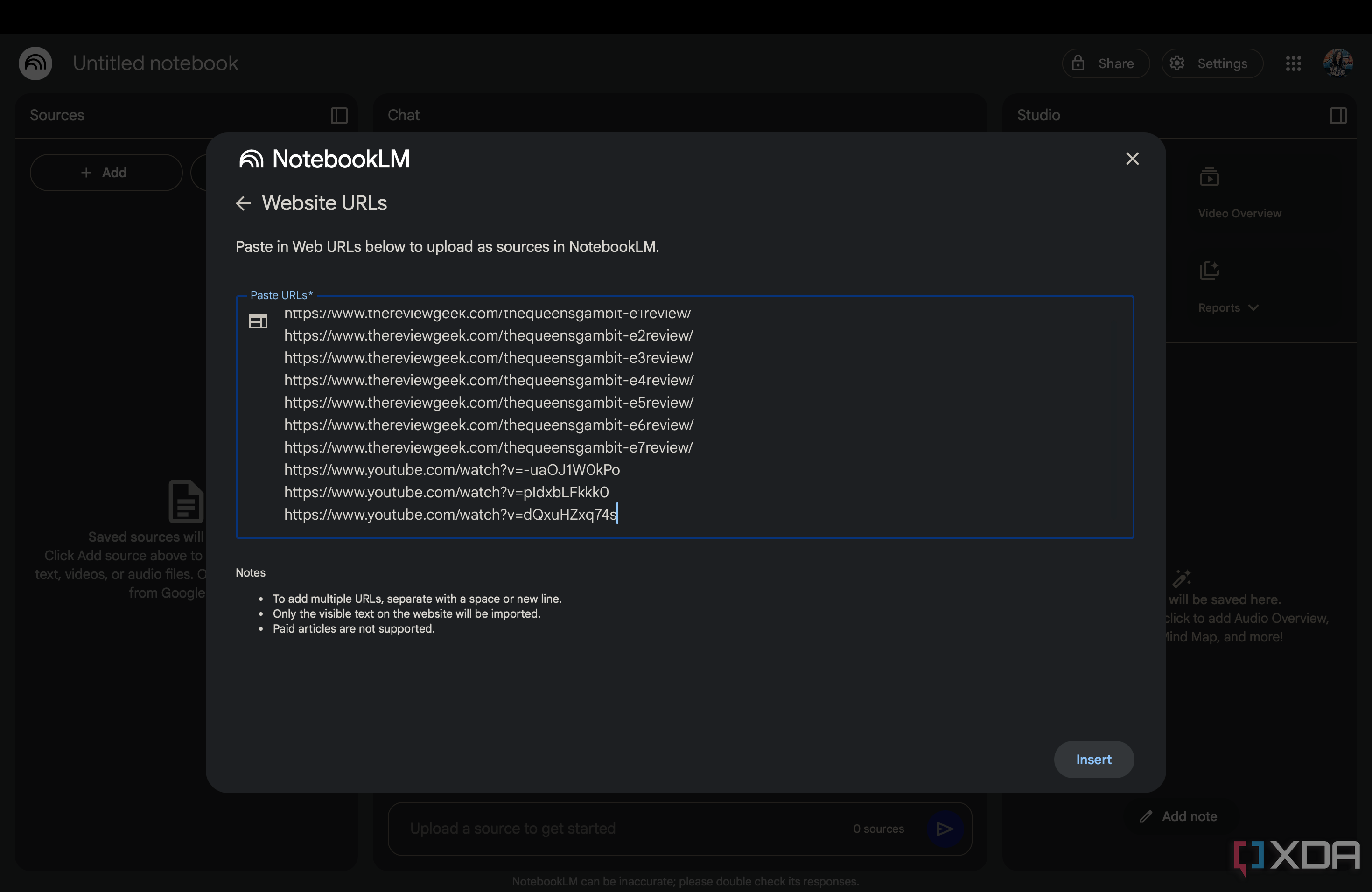Click the Reports icon in Studio
Screen dimensions: 1372x892
tap(1209, 270)
